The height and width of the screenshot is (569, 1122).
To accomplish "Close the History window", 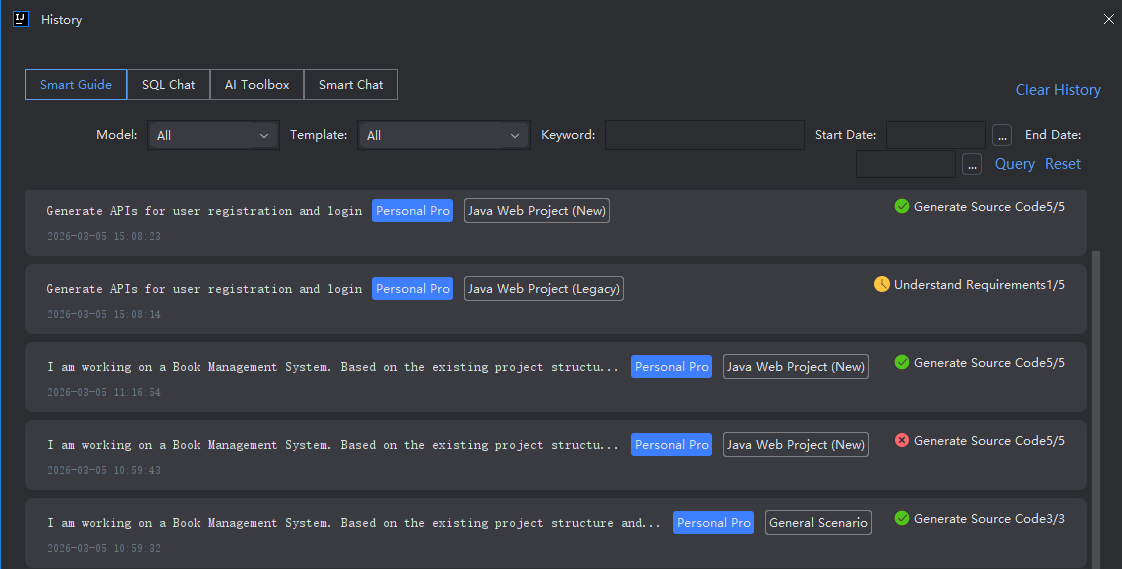I will [x=1108, y=19].
